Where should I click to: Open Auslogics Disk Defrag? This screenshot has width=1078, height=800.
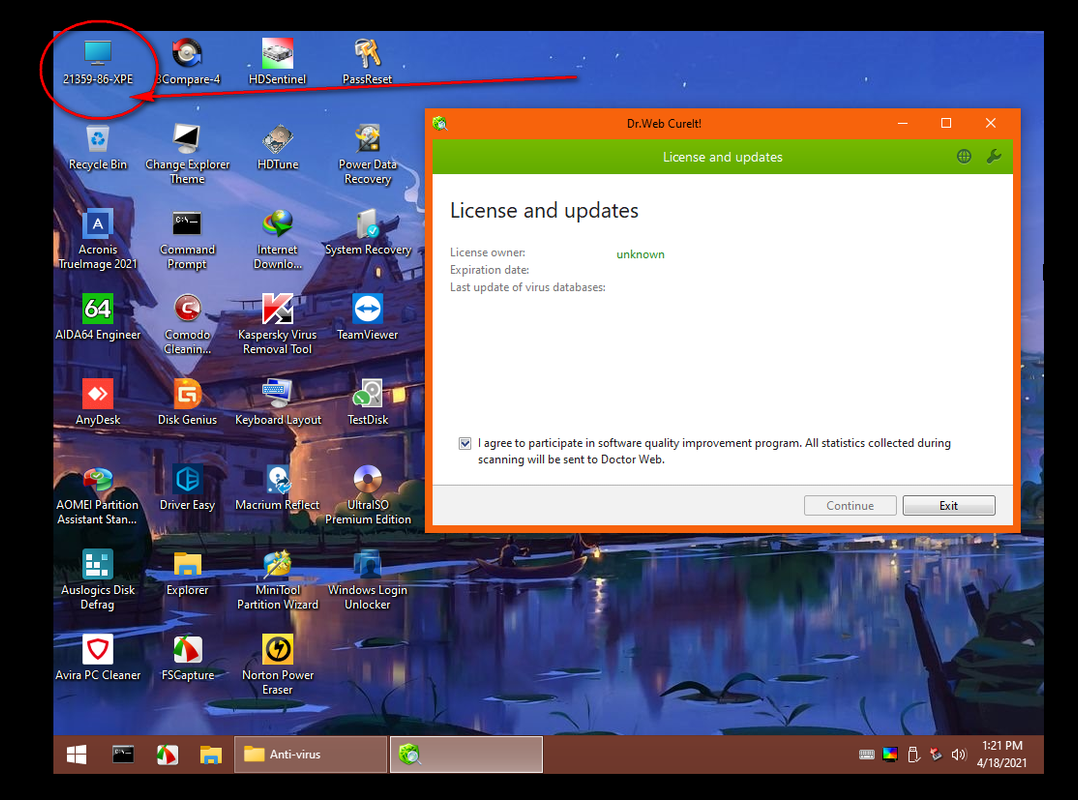point(98,580)
